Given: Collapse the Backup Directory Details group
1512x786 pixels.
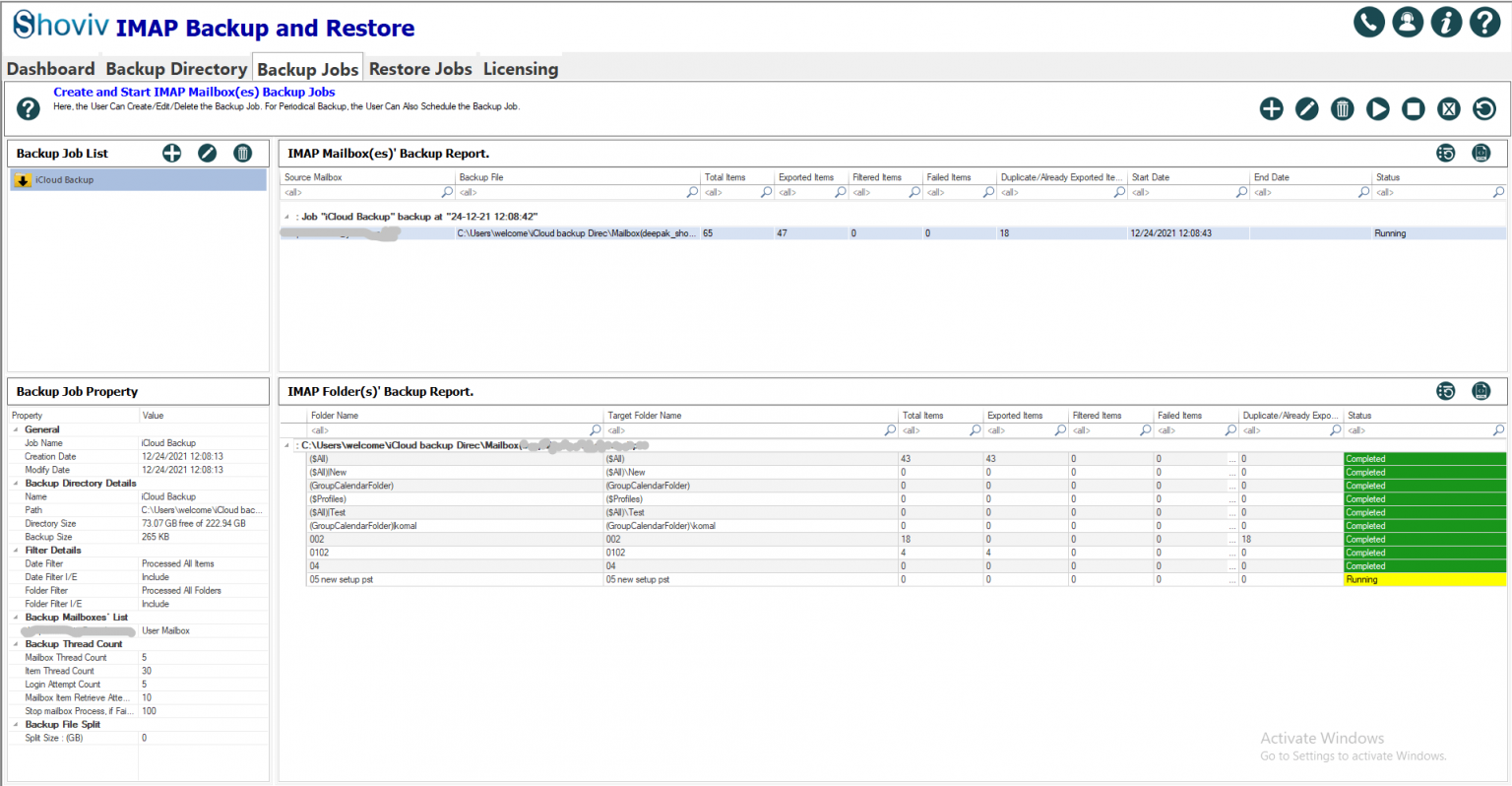Looking at the screenshot, I should tap(16, 484).
